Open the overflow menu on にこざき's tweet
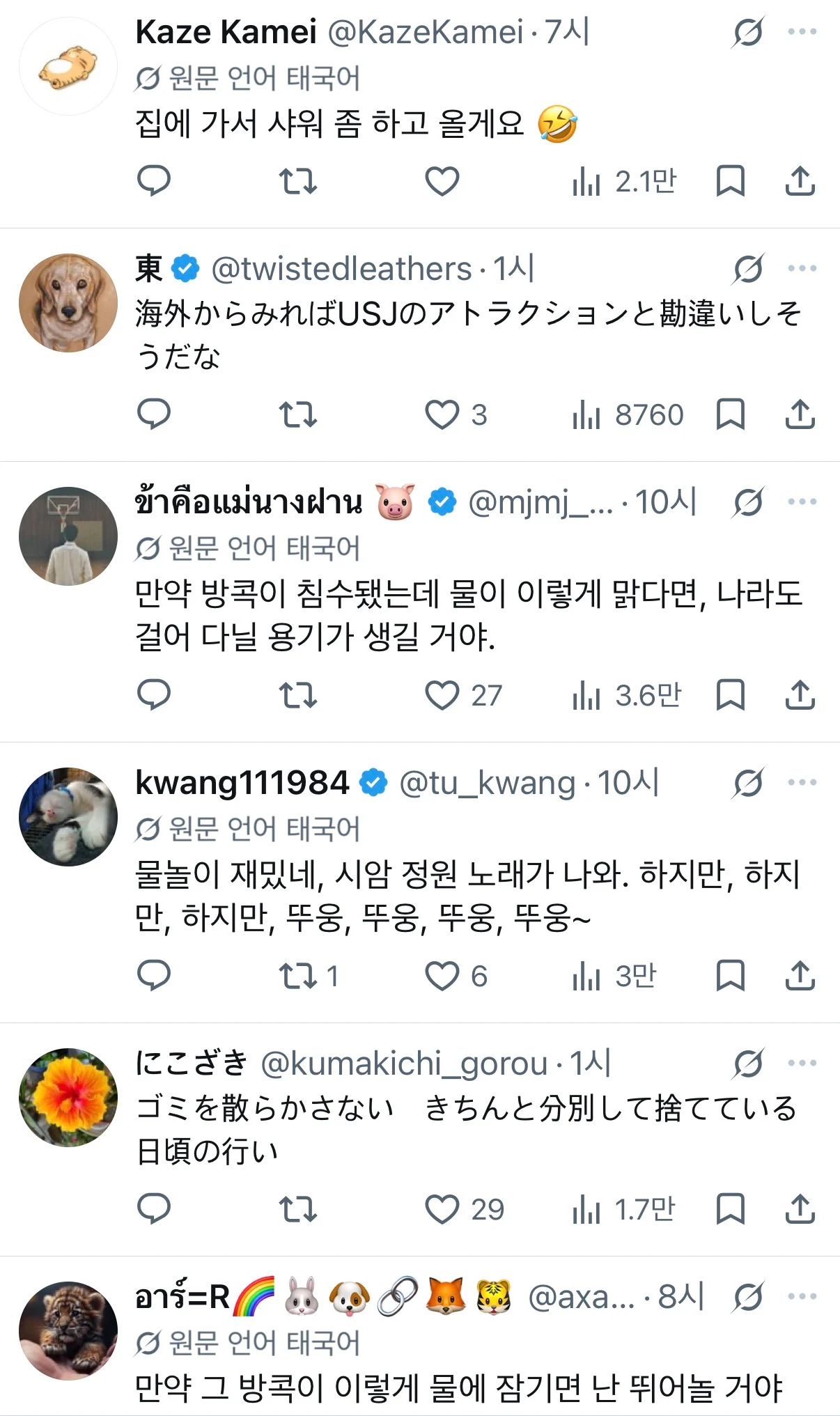Image resolution: width=840 pixels, height=1416 pixels. [802, 1063]
